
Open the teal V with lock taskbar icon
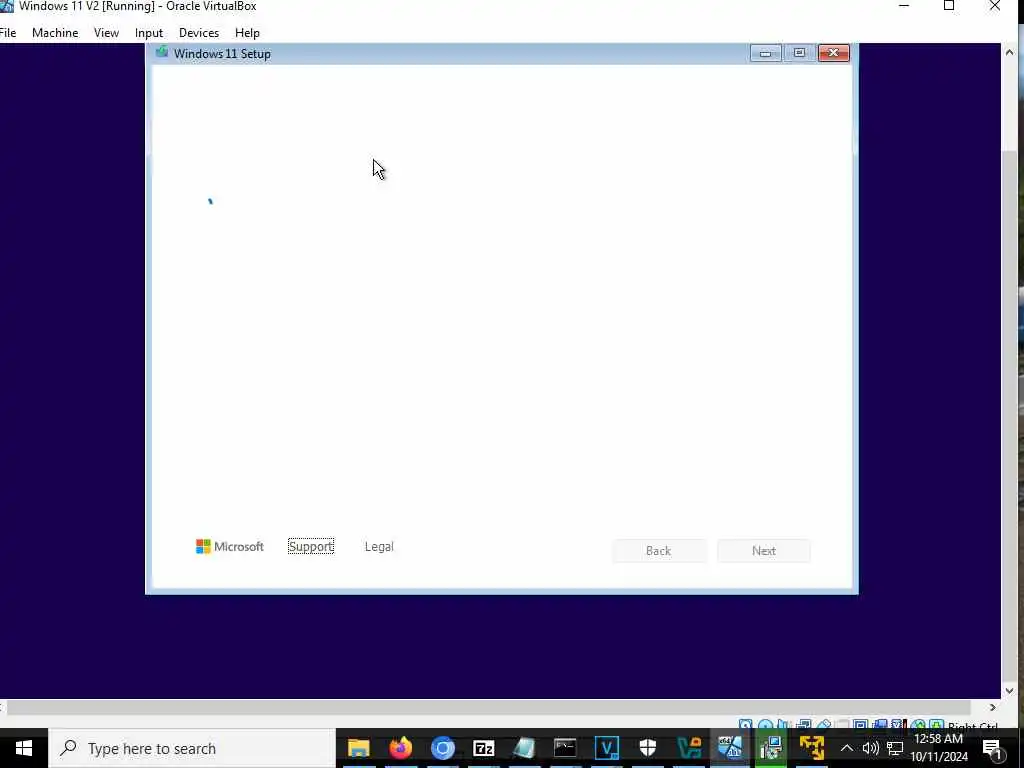pyautogui.click(x=689, y=748)
